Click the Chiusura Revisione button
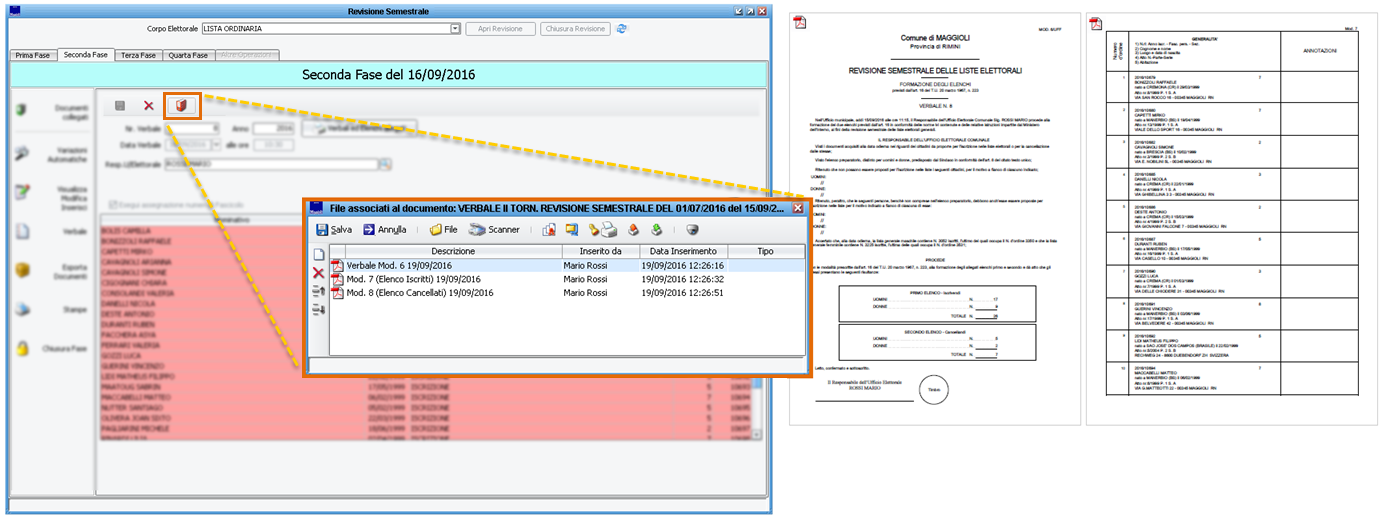1385x524 pixels. pyautogui.click(x=575, y=29)
